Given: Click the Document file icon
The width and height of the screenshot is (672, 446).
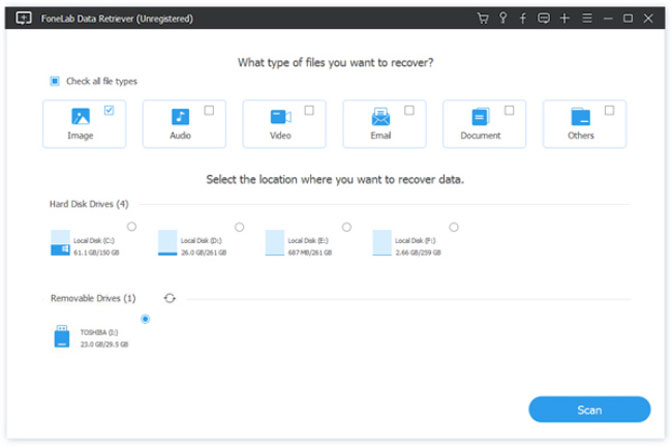Looking at the screenshot, I should pyautogui.click(x=480, y=117).
